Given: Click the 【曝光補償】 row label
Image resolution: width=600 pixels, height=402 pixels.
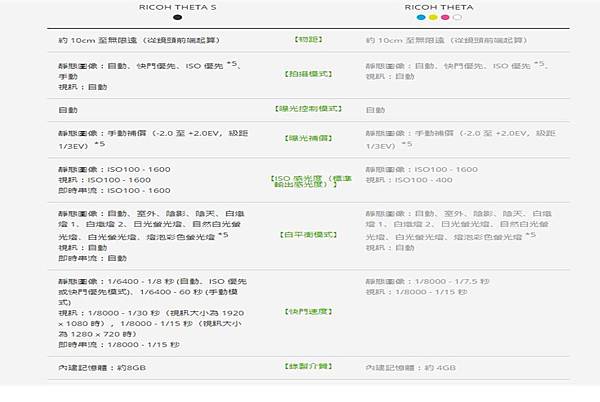Looking at the screenshot, I should [308, 138].
